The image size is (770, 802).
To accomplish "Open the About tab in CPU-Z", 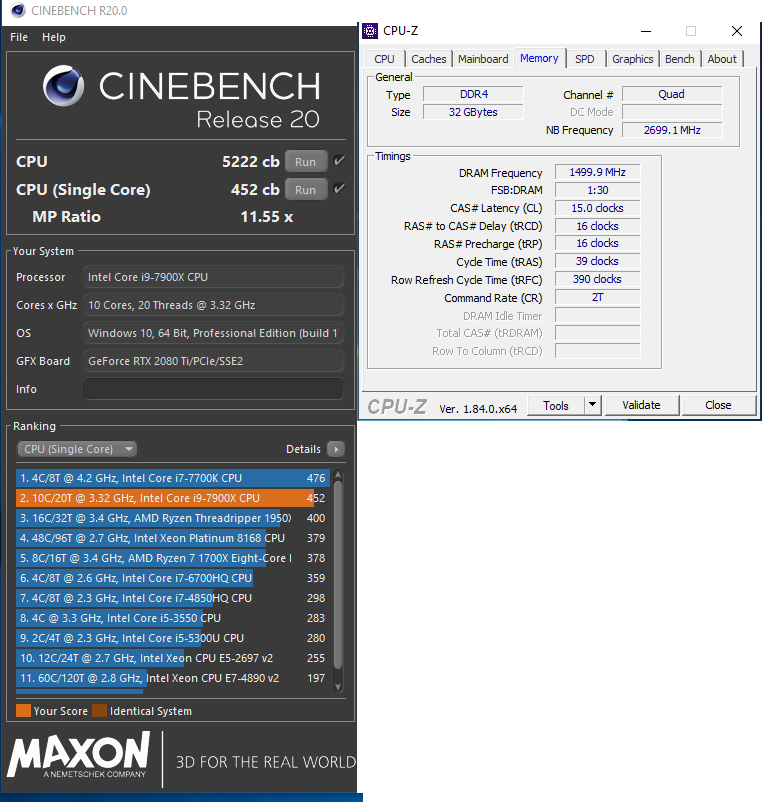I will click(x=722, y=59).
